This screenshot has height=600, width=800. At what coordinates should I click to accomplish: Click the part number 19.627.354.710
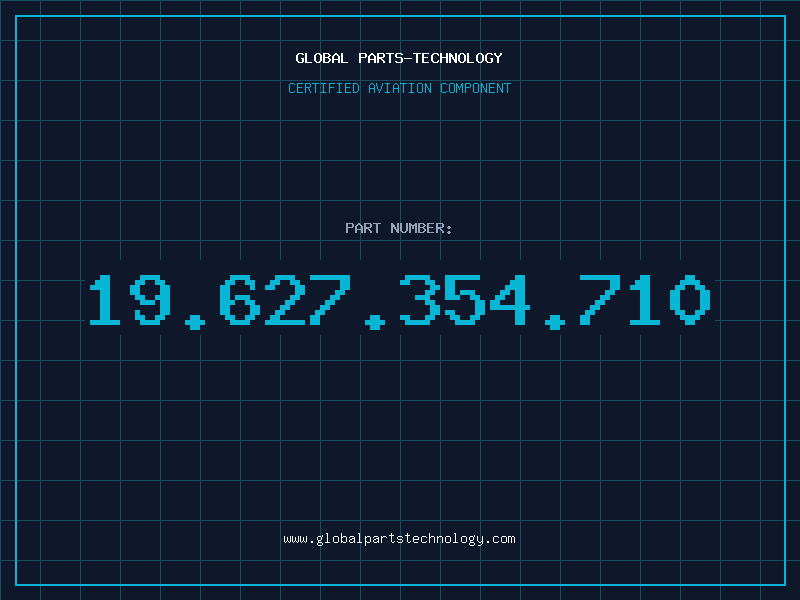400,301
